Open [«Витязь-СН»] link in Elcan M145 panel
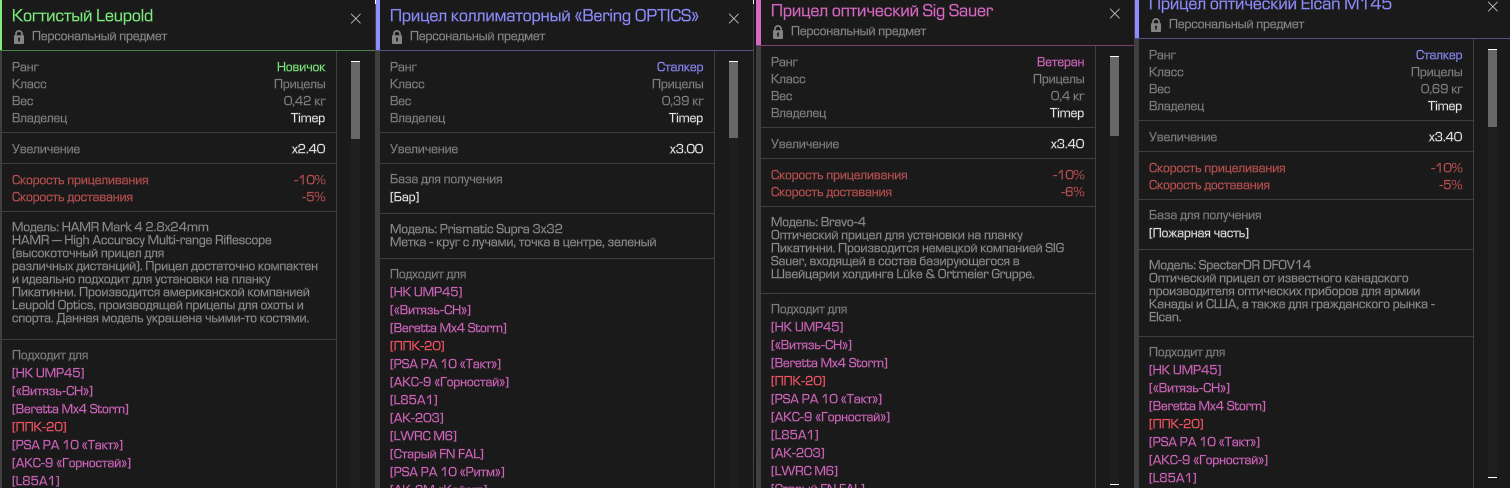Screen dimensions: 1510x488 (x=1188, y=388)
